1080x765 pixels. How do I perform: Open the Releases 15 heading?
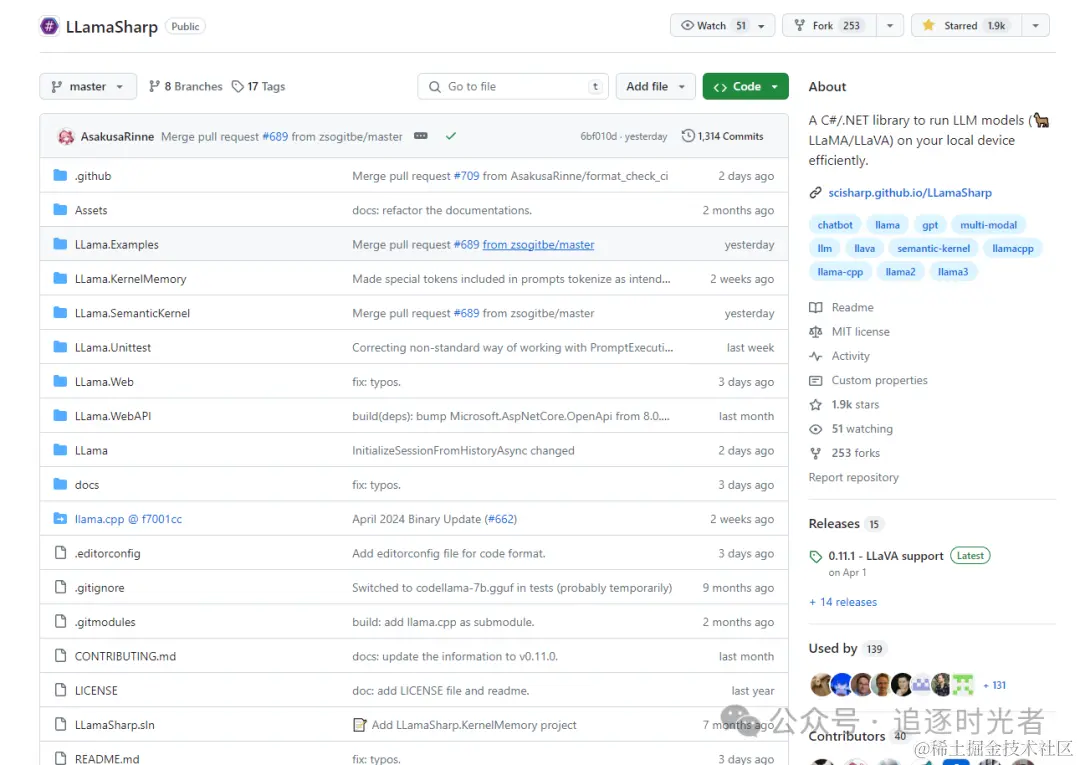coord(845,524)
